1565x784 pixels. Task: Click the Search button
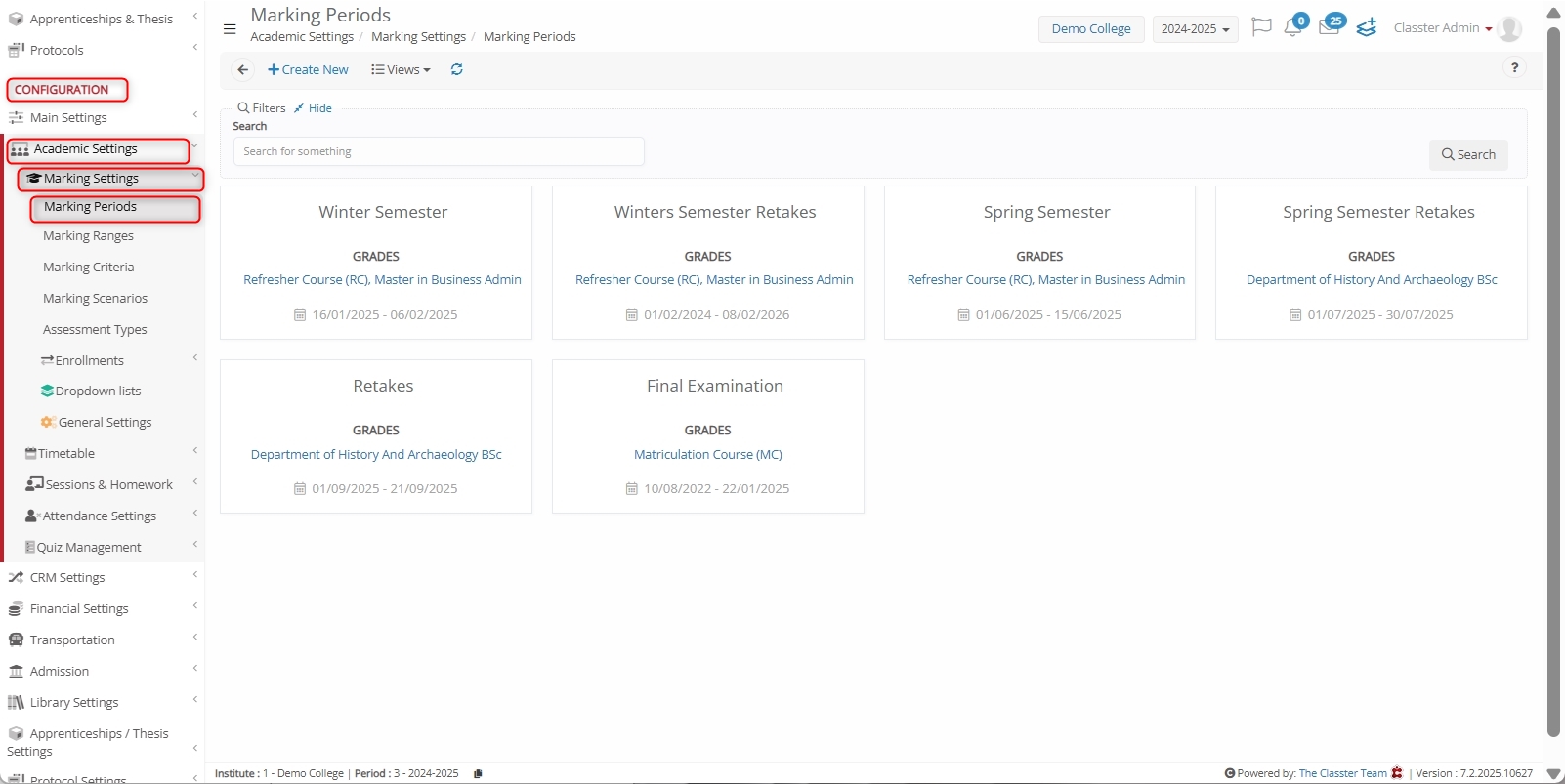(1468, 154)
